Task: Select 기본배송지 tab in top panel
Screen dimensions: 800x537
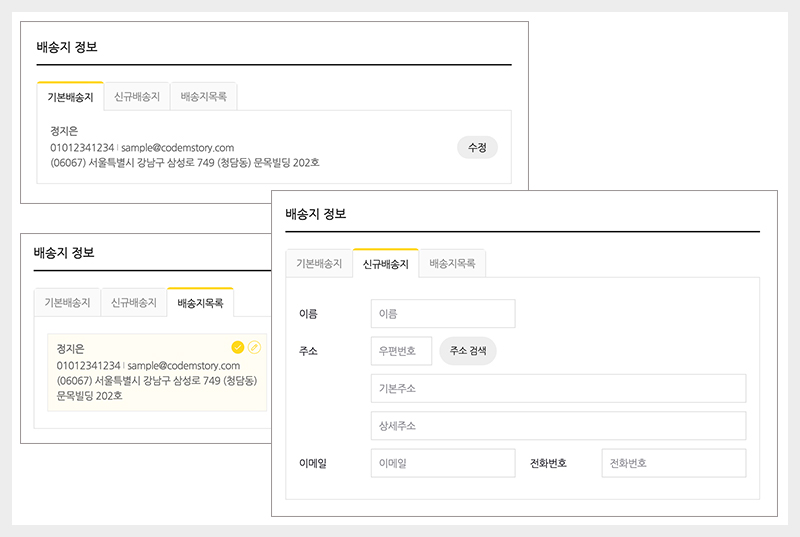Action: 70,97
